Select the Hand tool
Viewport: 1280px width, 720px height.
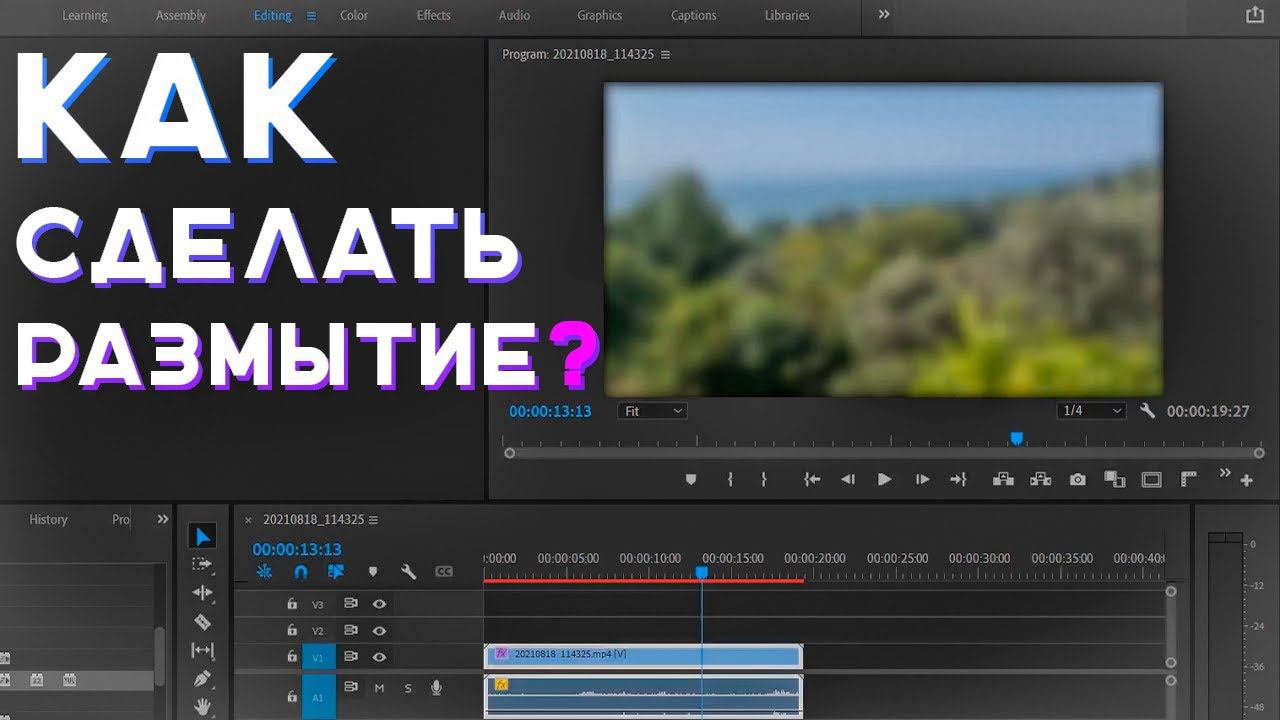[x=203, y=706]
